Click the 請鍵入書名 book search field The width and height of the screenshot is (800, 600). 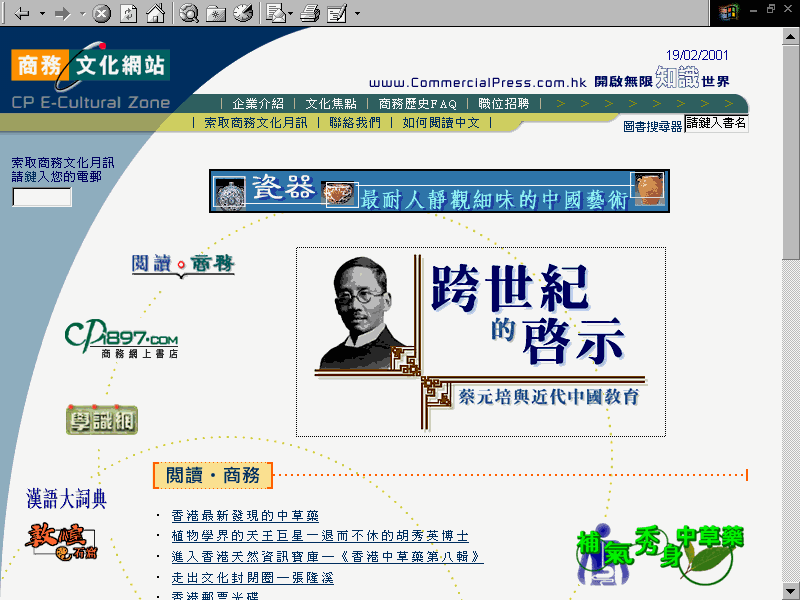click(x=716, y=123)
